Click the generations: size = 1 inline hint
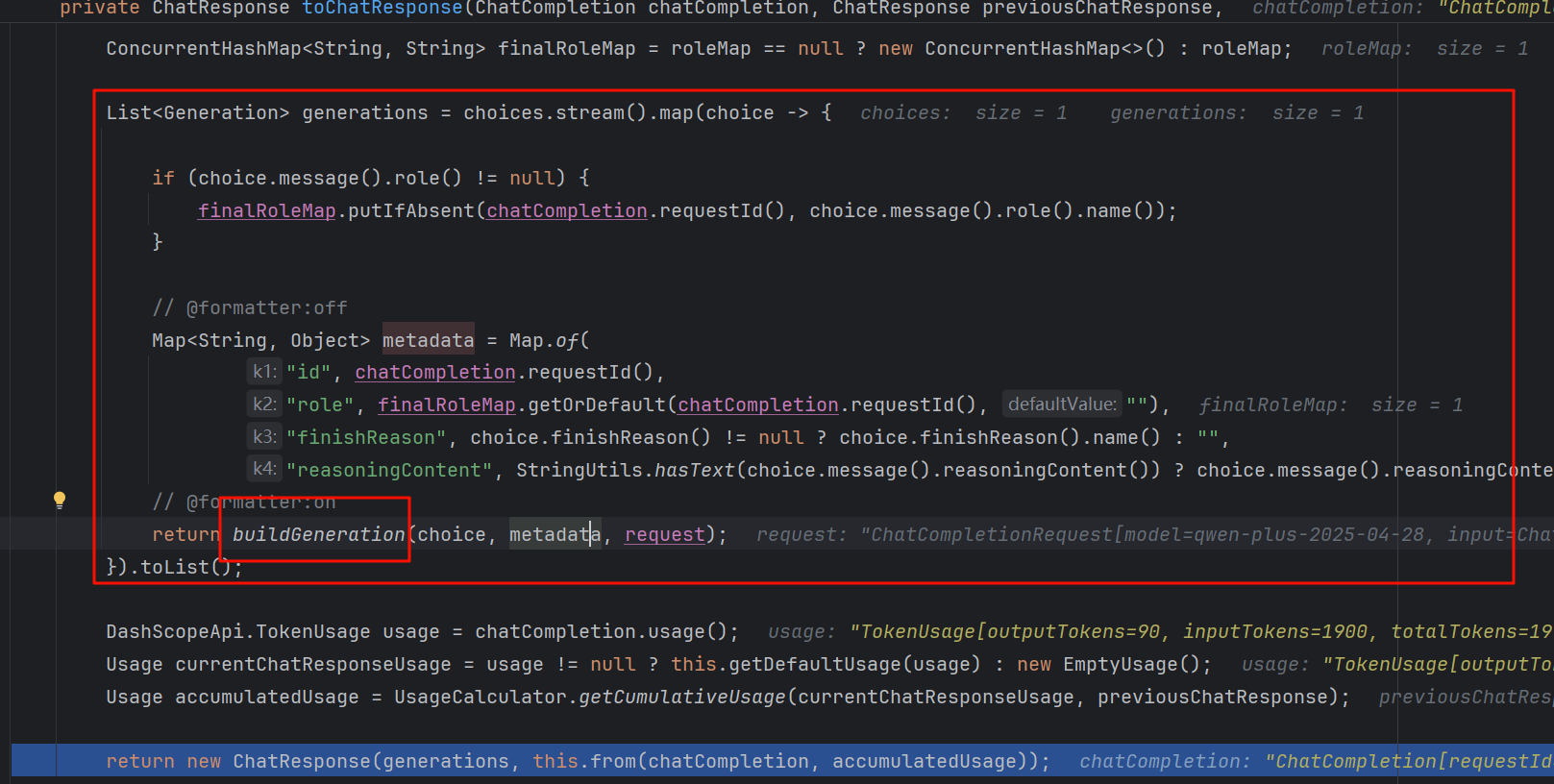The width and height of the screenshot is (1554, 784). tap(1237, 112)
